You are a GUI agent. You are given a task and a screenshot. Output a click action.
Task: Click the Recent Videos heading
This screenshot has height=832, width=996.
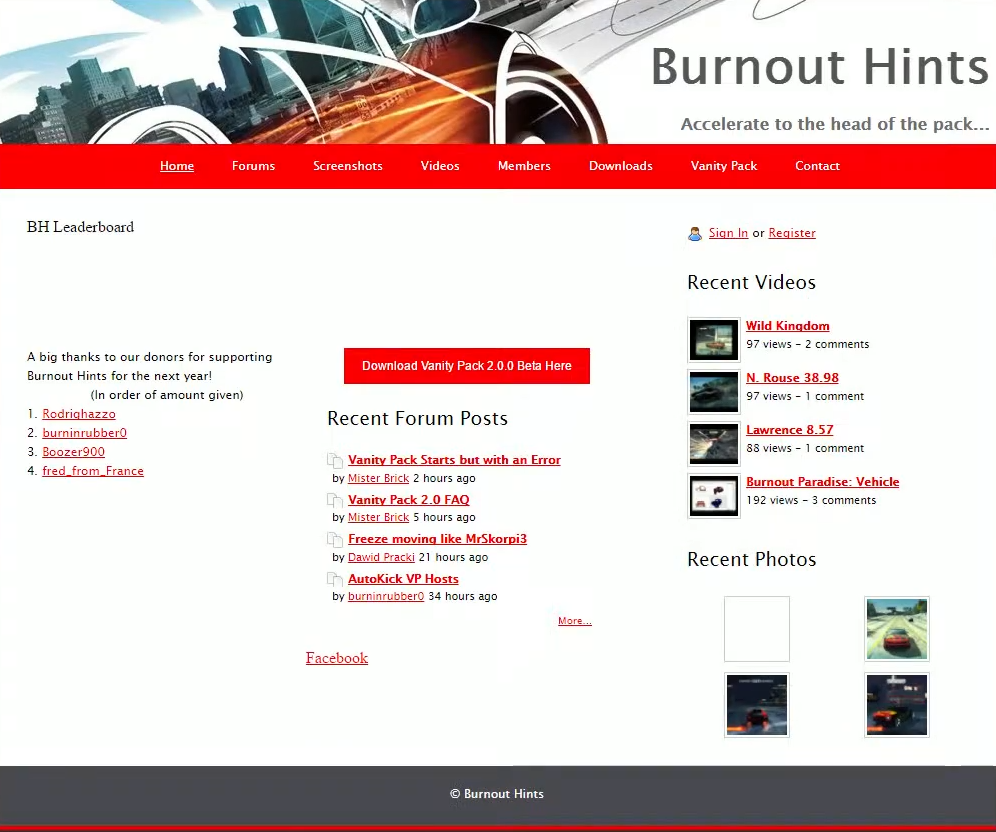coord(751,283)
